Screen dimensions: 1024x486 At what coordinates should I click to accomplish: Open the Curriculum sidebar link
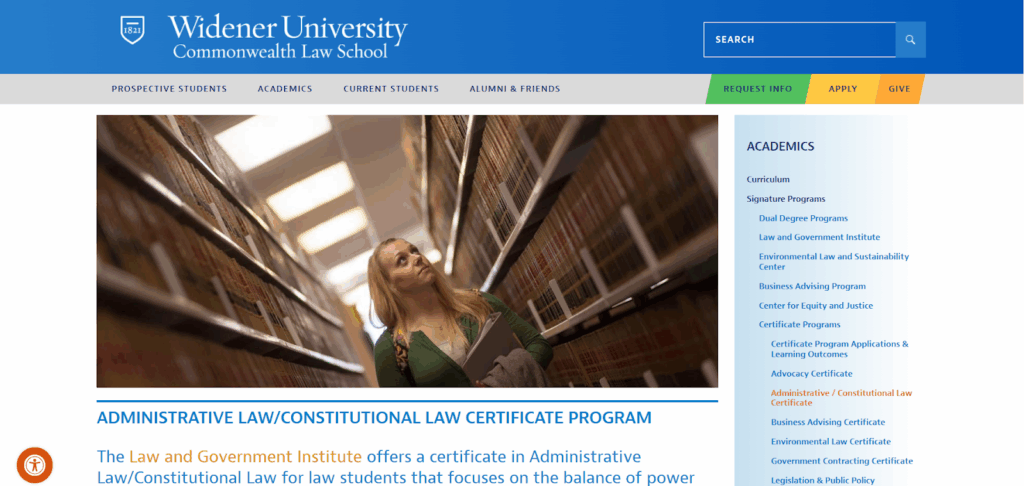768,179
